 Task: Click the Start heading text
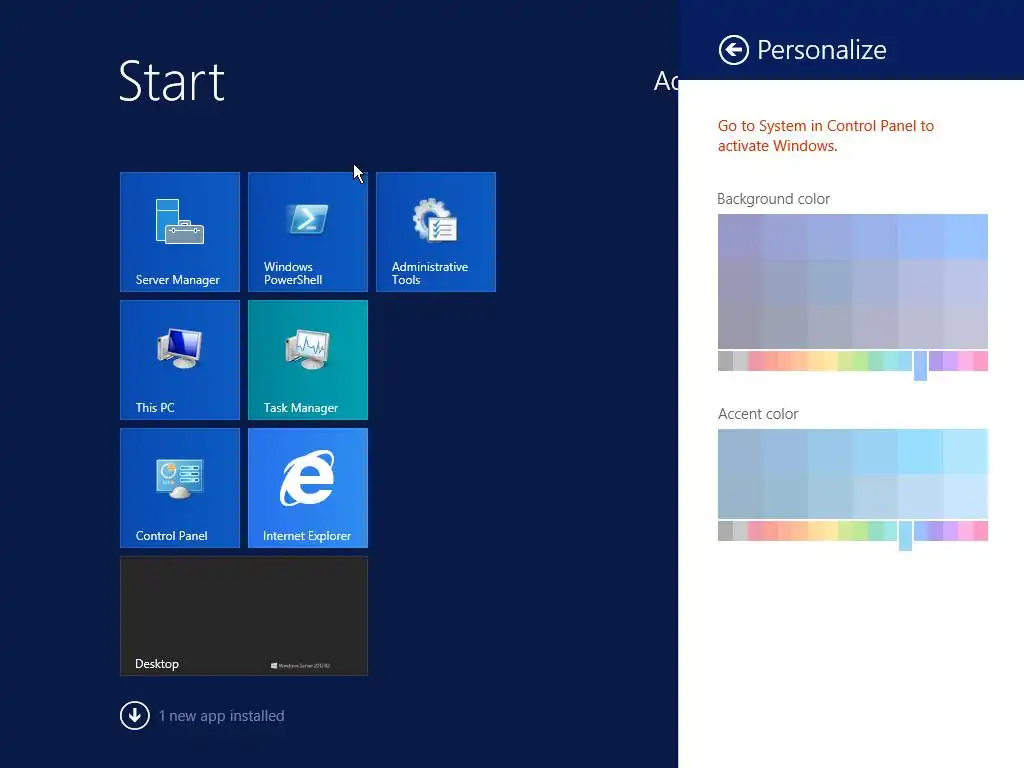[172, 82]
